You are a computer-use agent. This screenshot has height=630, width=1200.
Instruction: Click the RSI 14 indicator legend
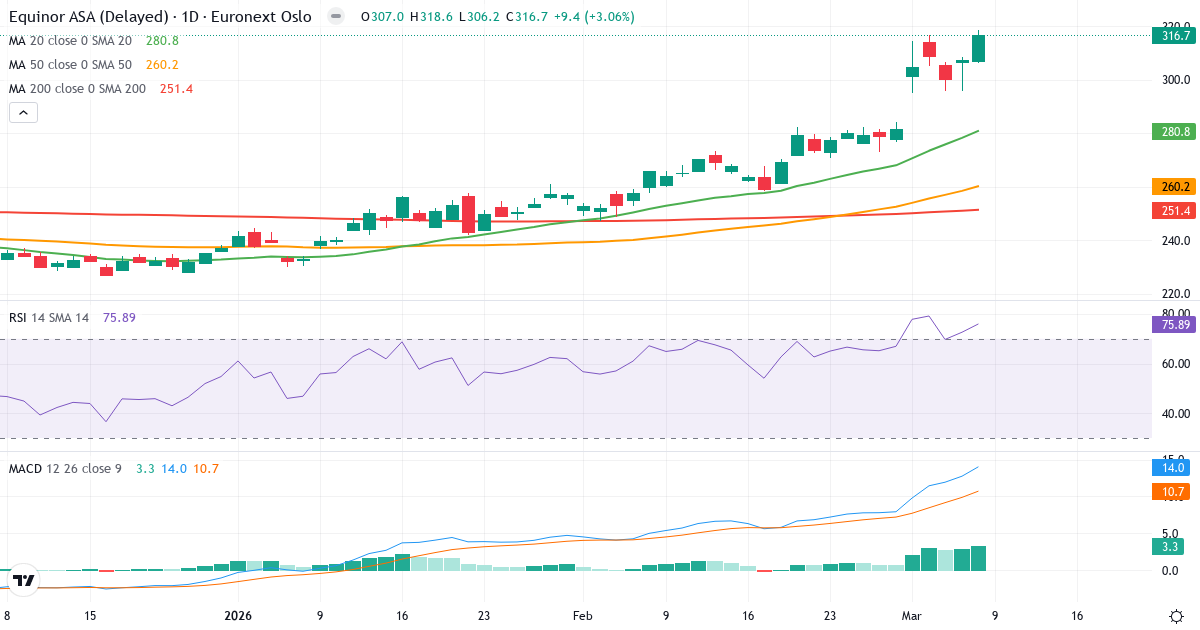49,318
